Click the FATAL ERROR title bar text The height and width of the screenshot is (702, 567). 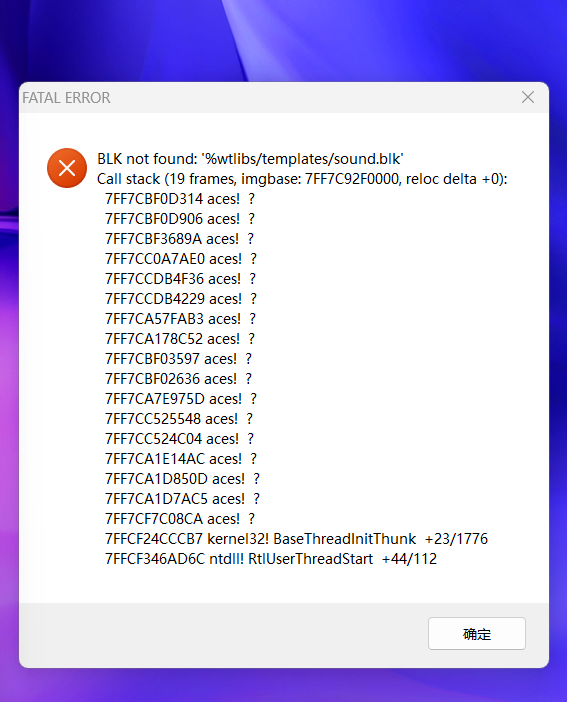[x=66, y=98]
